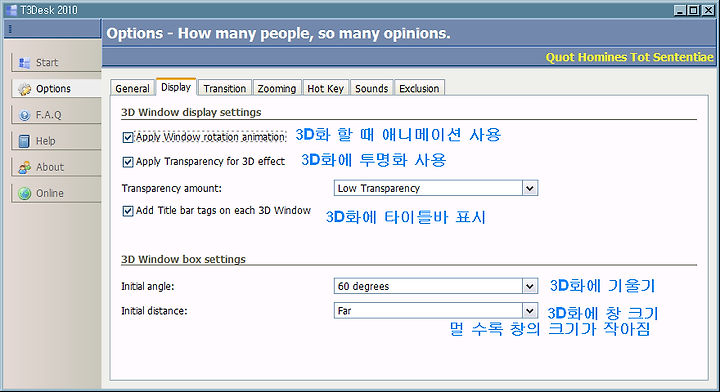Screen dimensions: 720x392
Task: Open the Initial distance dropdown arrow
Action: coord(529,311)
